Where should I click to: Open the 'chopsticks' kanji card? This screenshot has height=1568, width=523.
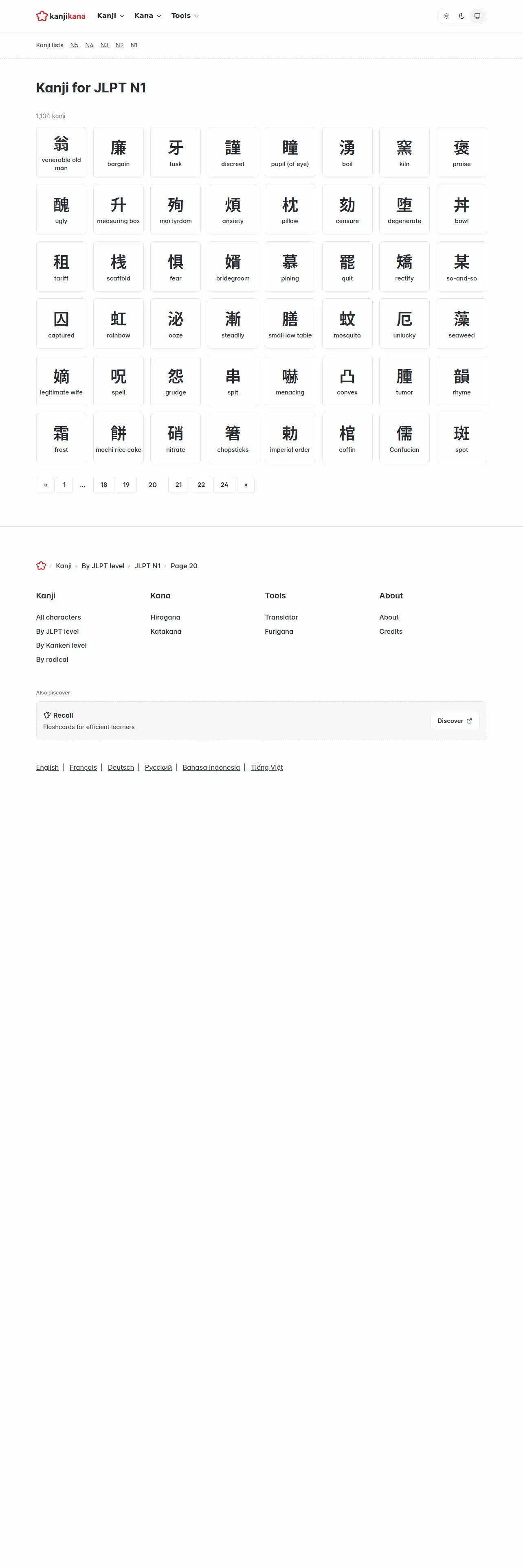coord(233,438)
